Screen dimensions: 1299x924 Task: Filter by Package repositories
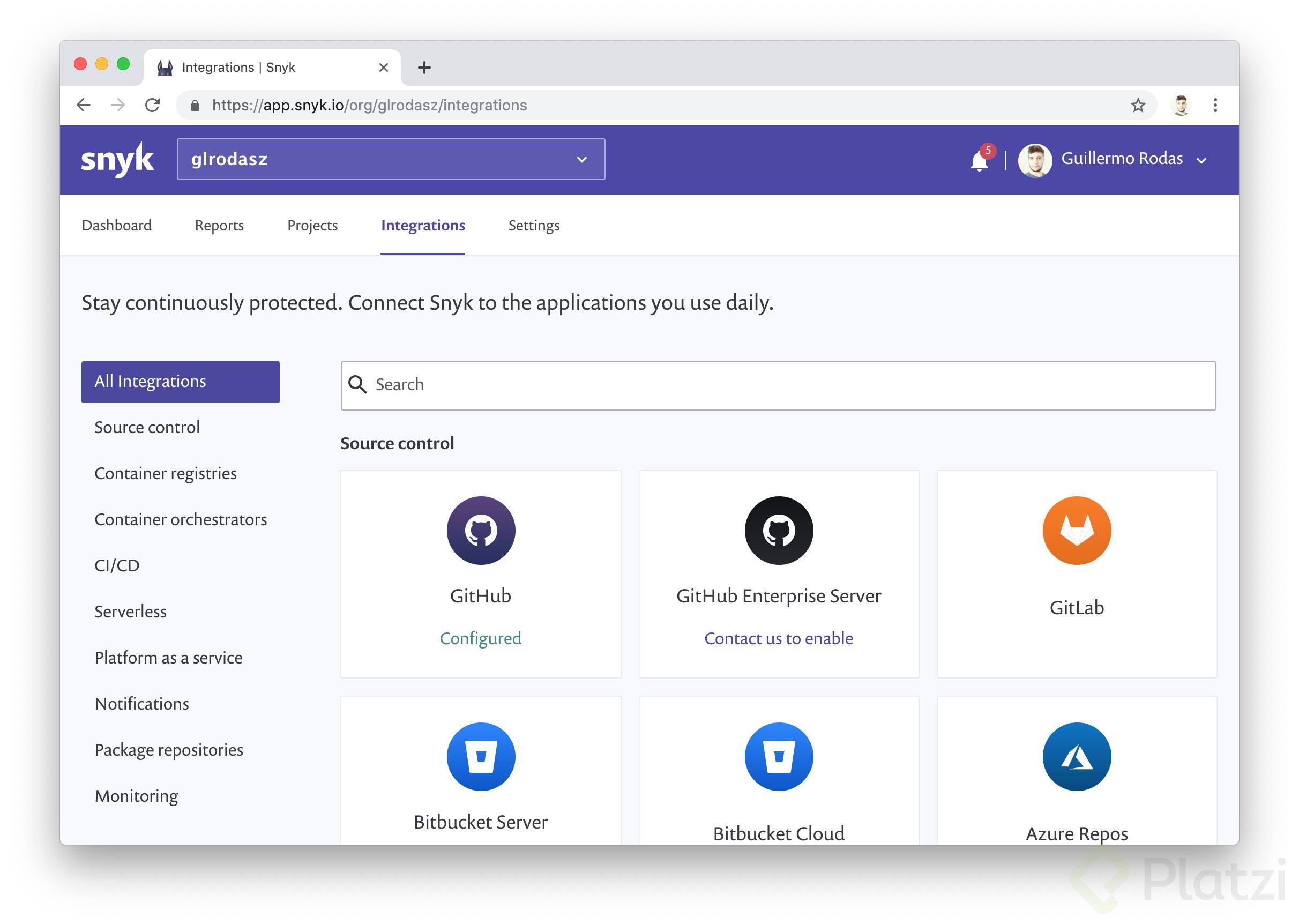pos(168,750)
